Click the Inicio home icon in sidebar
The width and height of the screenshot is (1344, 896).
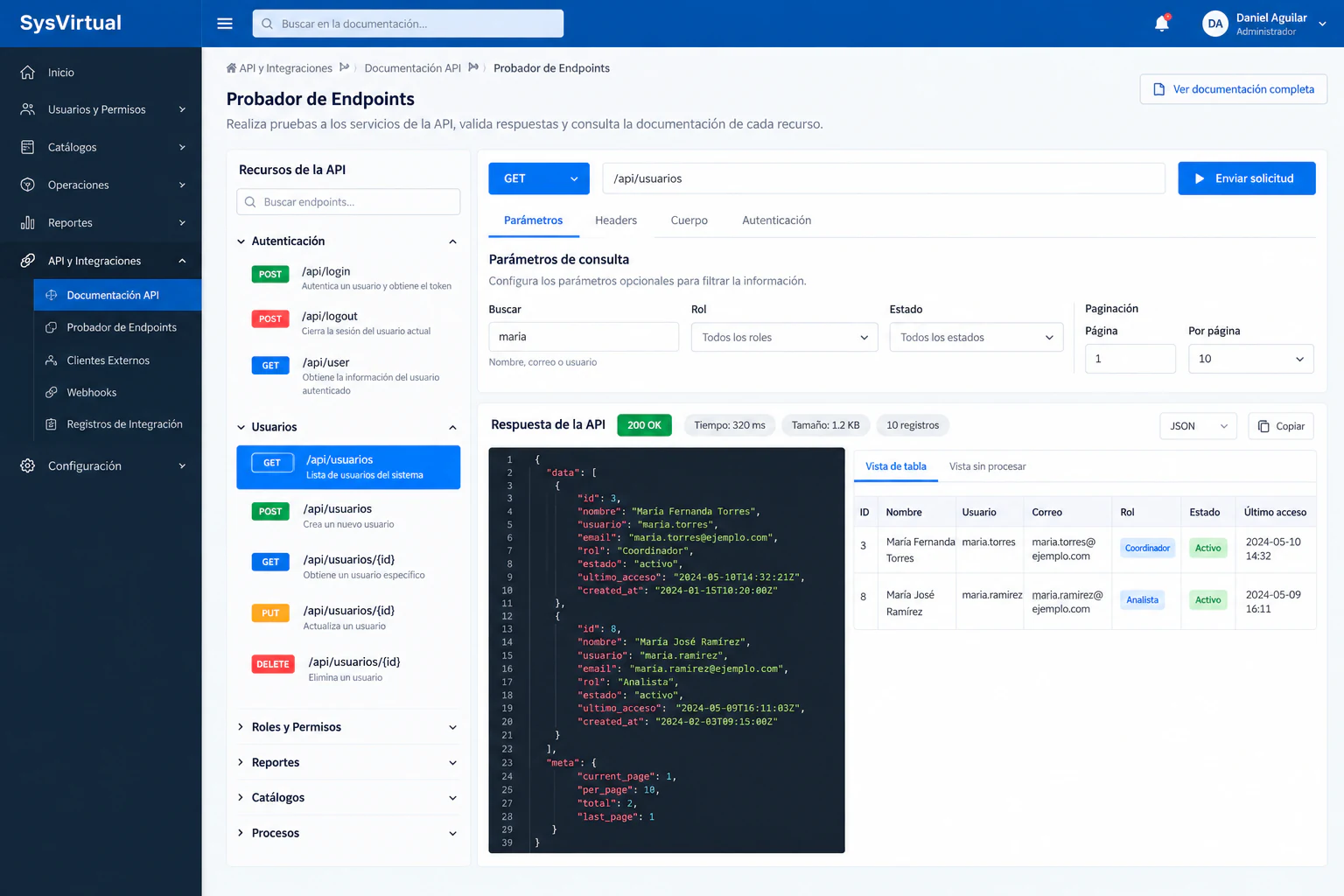[x=28, y=73]
